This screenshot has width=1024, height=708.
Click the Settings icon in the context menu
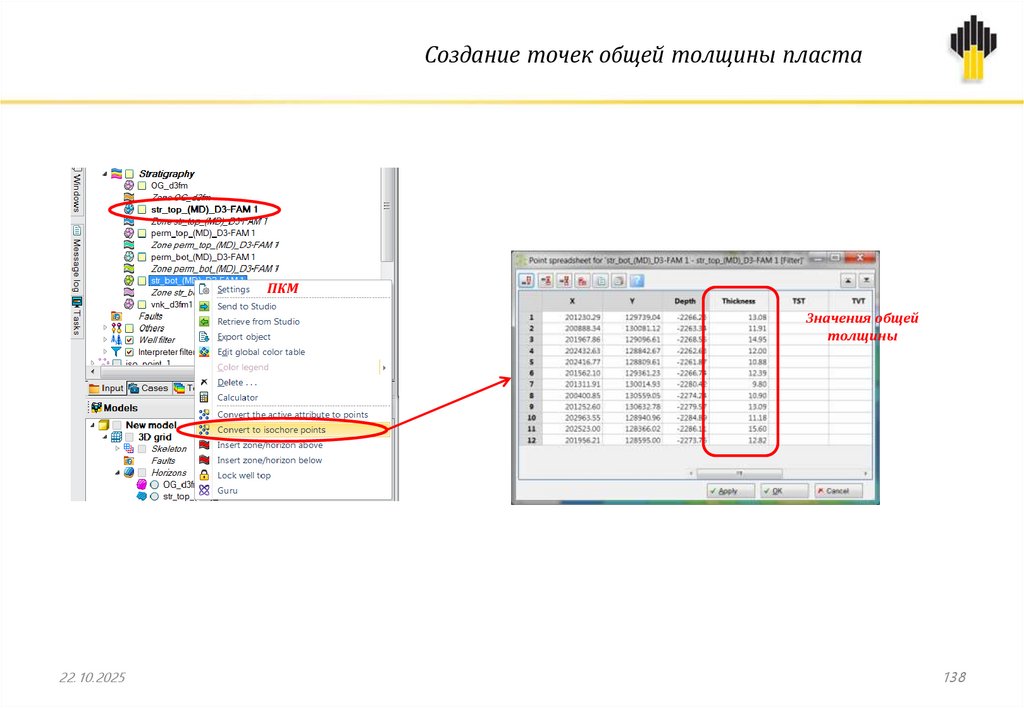(x=204, y=289)
